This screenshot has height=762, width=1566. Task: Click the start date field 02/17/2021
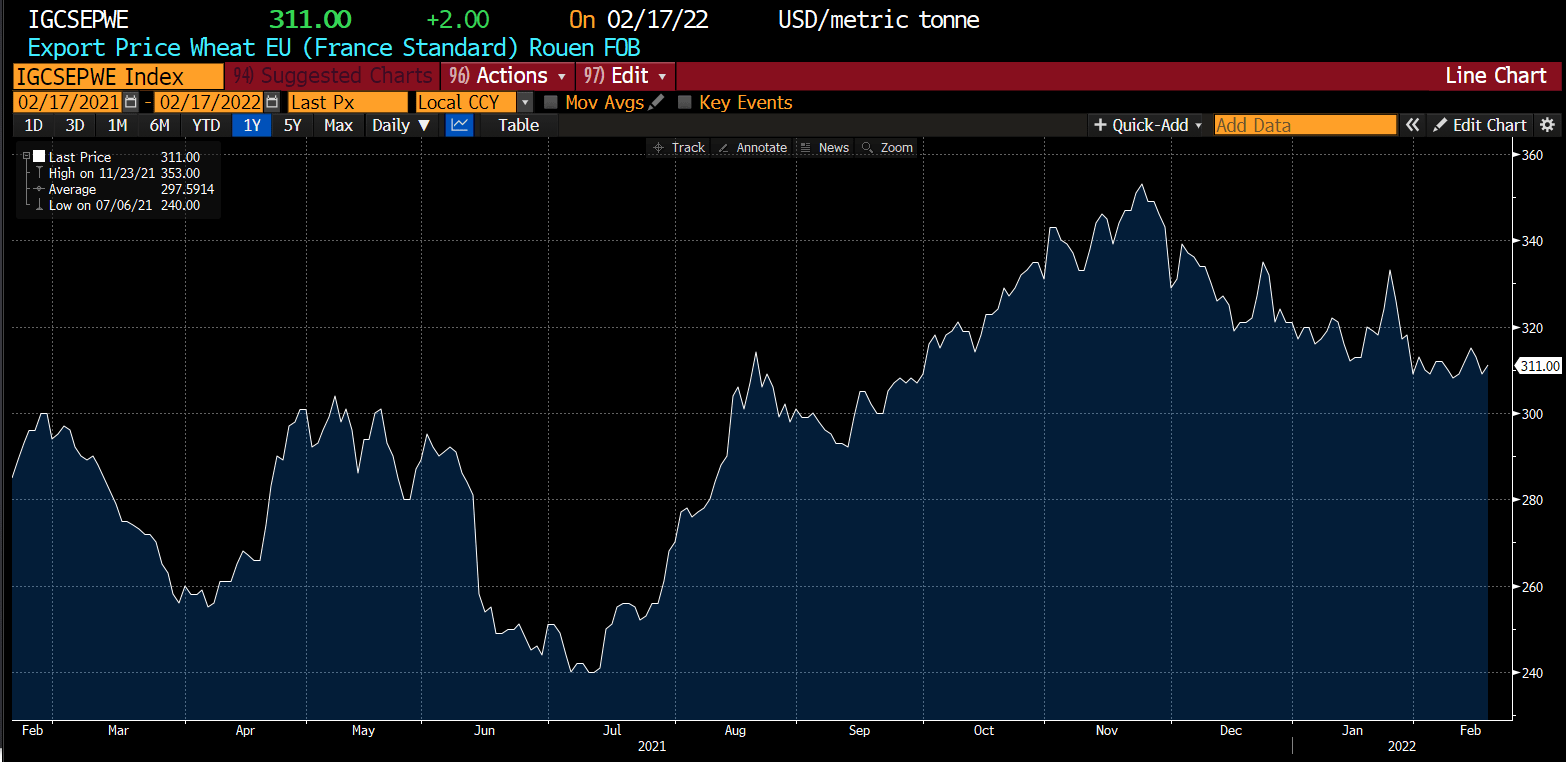tap(67, 102)
